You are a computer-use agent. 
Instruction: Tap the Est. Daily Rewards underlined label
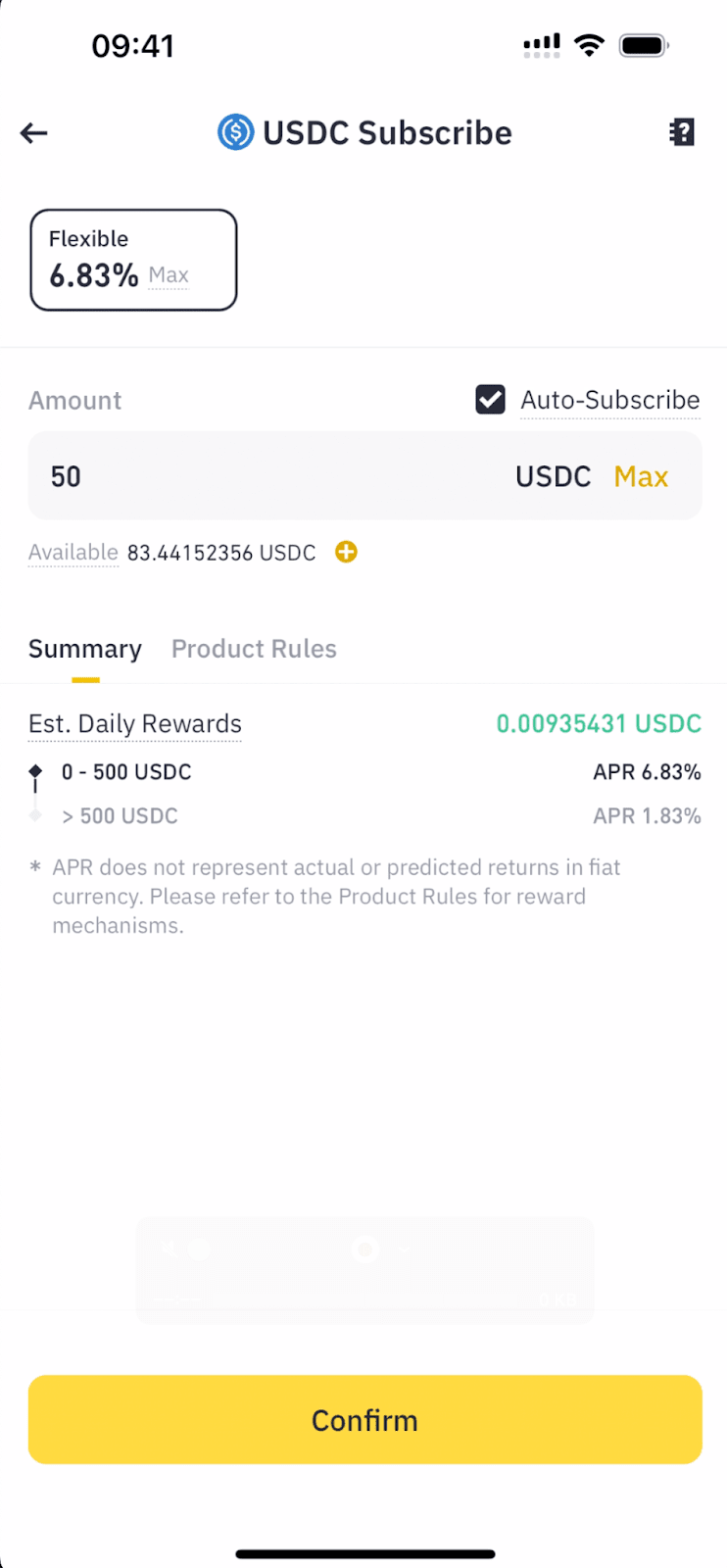135,723
